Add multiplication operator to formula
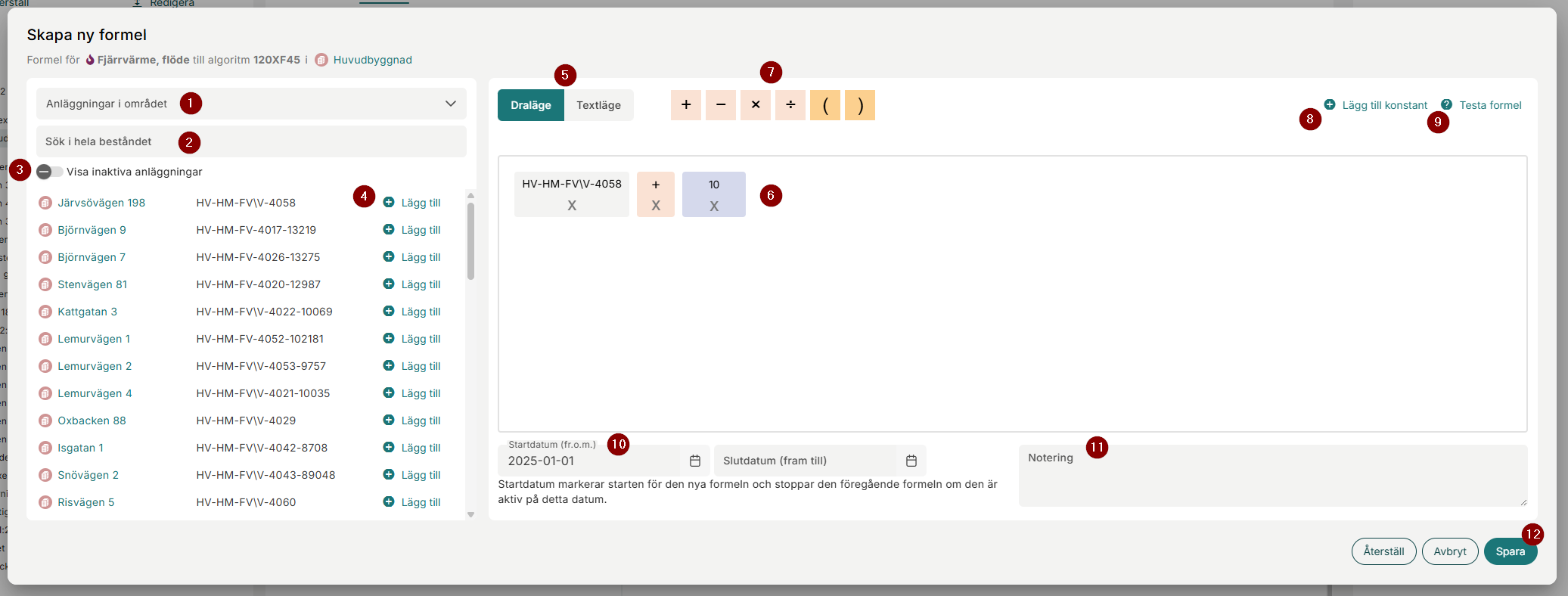This screenshot has width=1568, height=596. [755, 105]
